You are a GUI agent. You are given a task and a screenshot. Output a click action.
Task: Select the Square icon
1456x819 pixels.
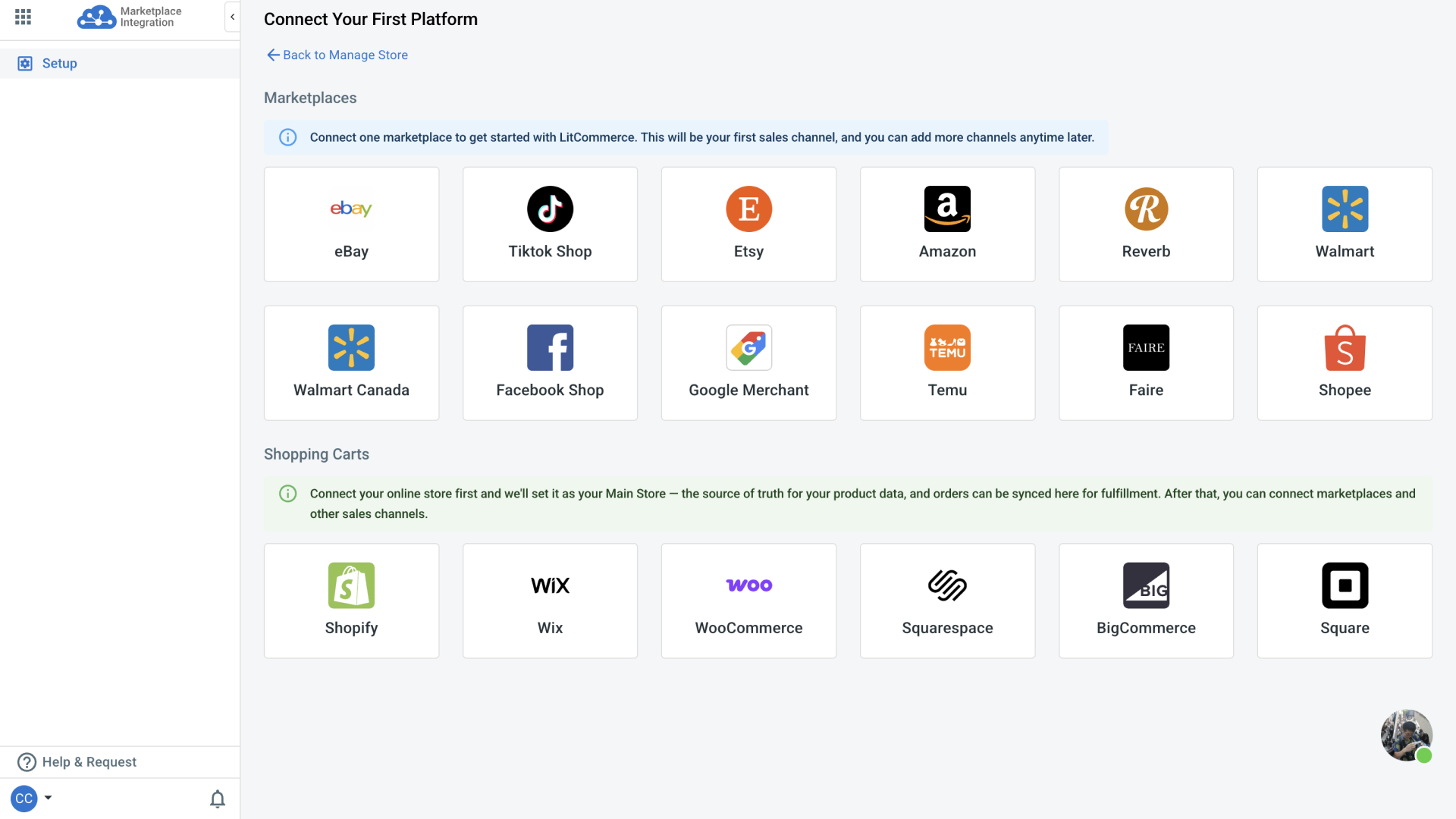[x=1345, y=585]
